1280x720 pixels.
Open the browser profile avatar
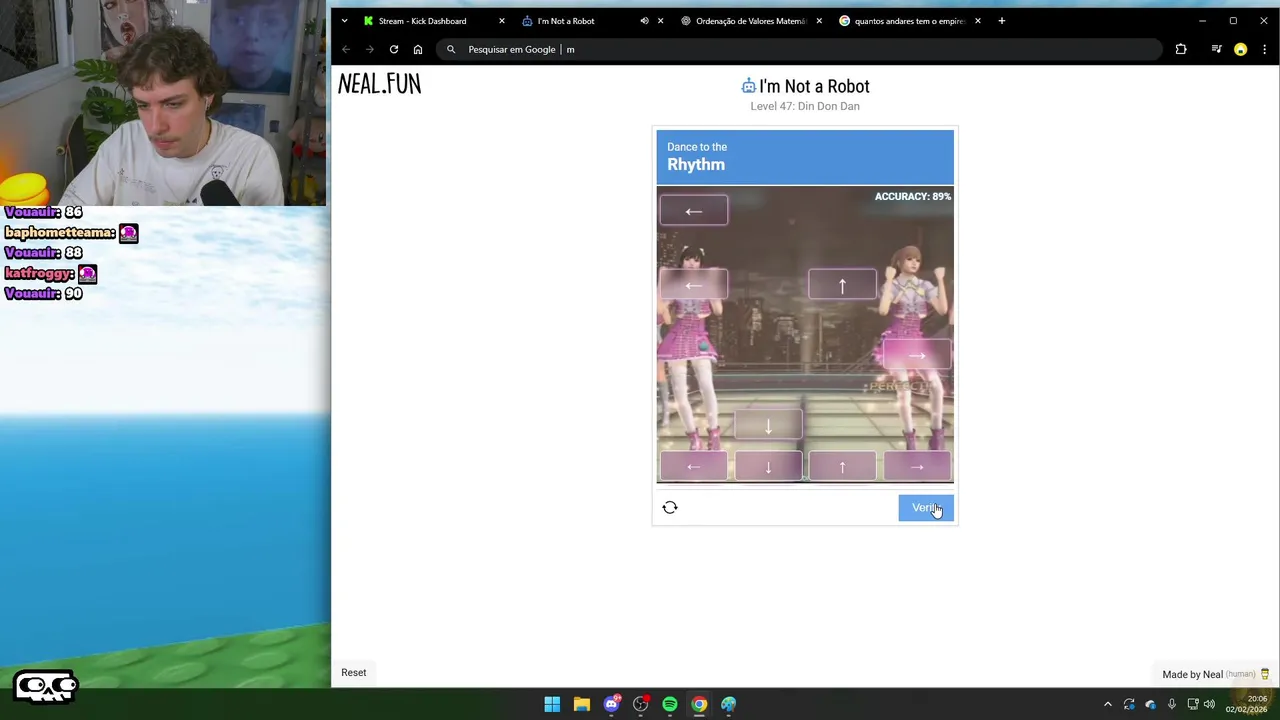coord(1240,49)
